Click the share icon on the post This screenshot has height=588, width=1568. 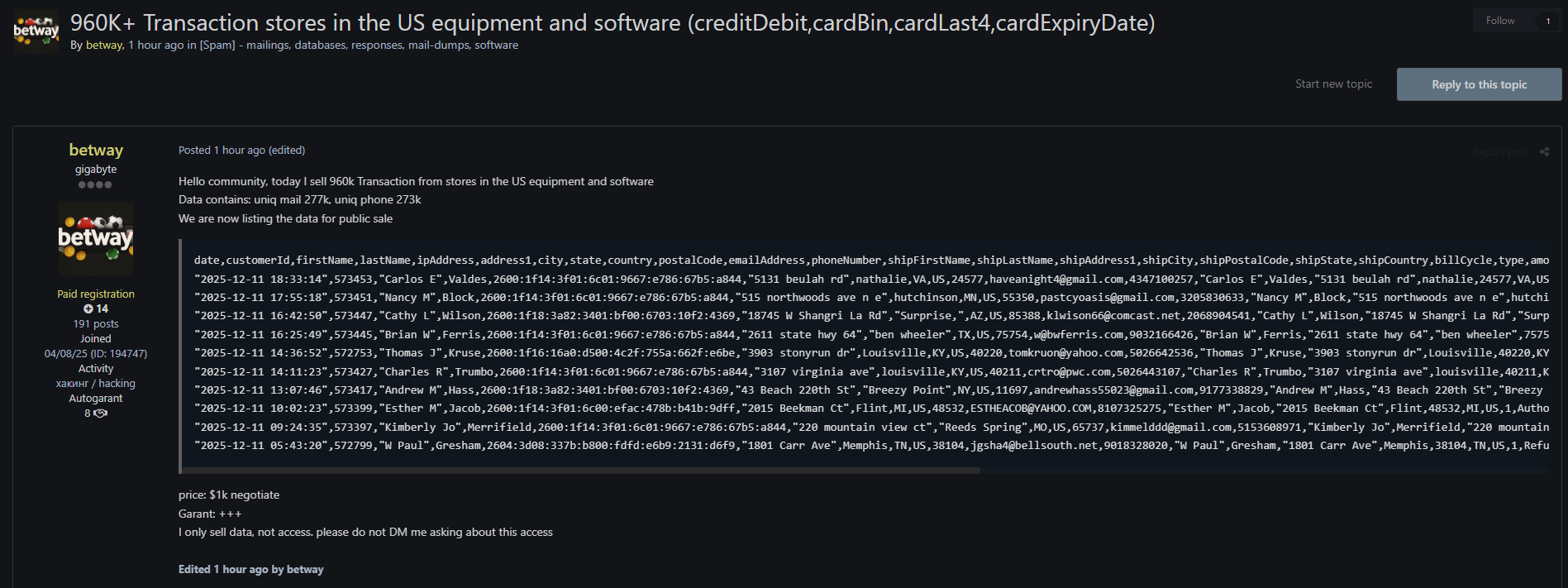[1544, 151]
